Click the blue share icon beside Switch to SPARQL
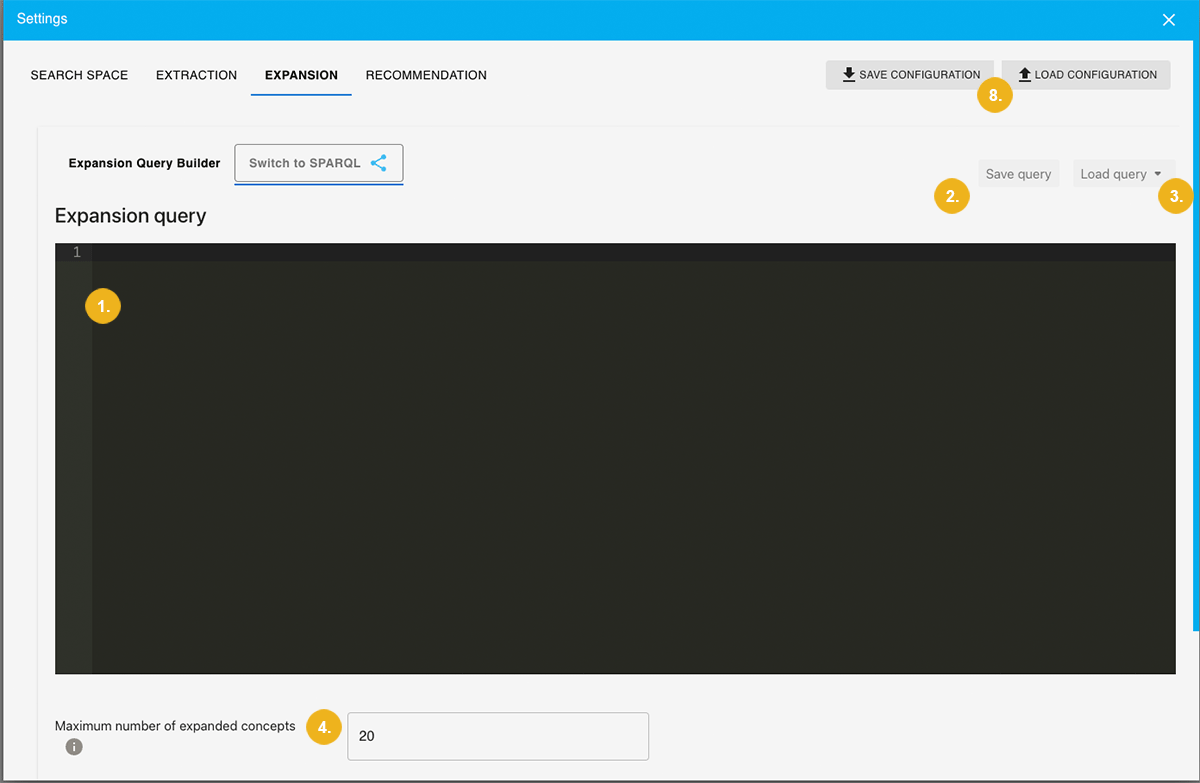1200x783 pixels. point(379,162)
